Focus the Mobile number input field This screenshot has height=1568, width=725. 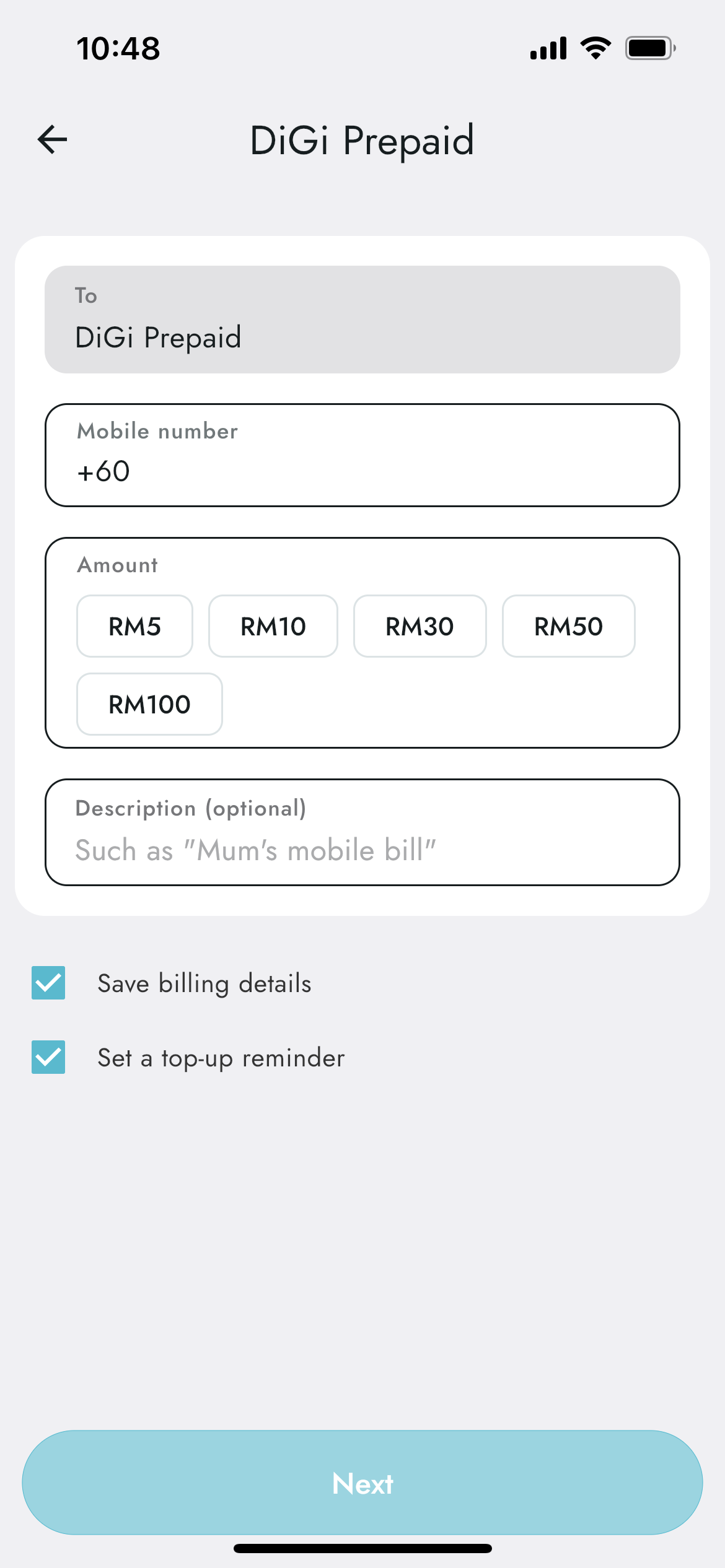(x=362, y=455)
